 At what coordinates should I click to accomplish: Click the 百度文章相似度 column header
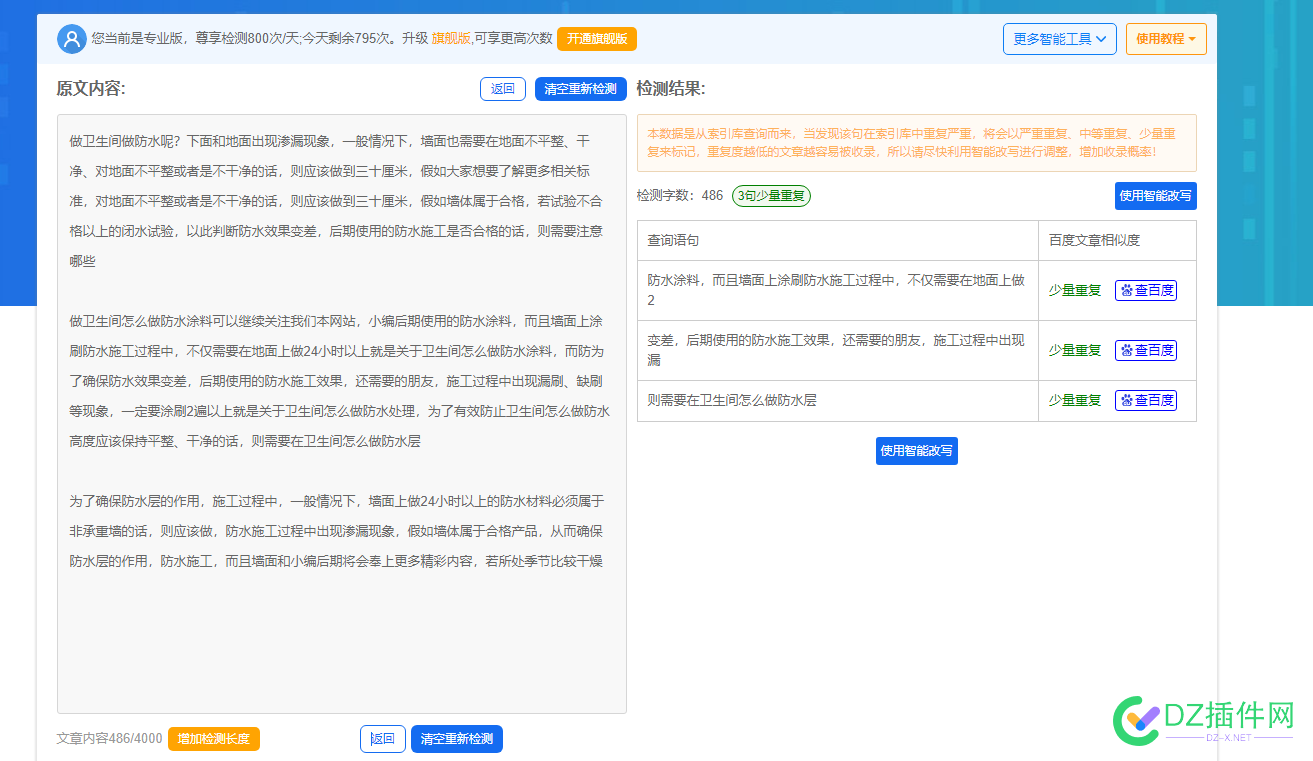click(x=1095, y=241)
